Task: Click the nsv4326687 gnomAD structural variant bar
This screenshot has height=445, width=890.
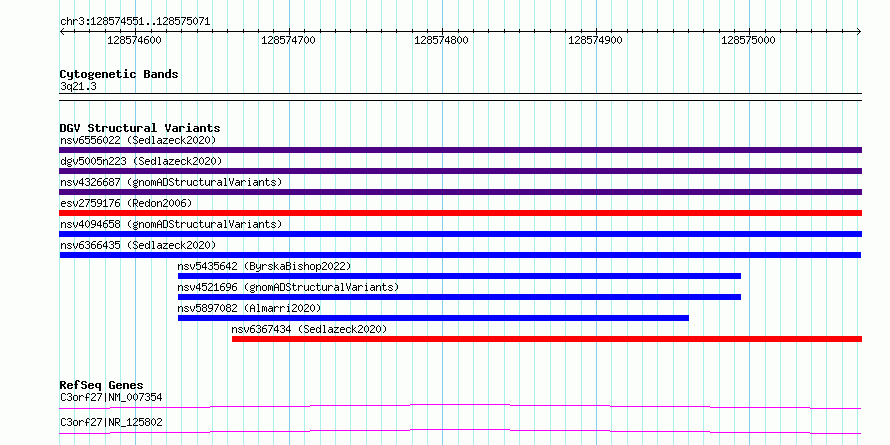Action: pos(460,192)
